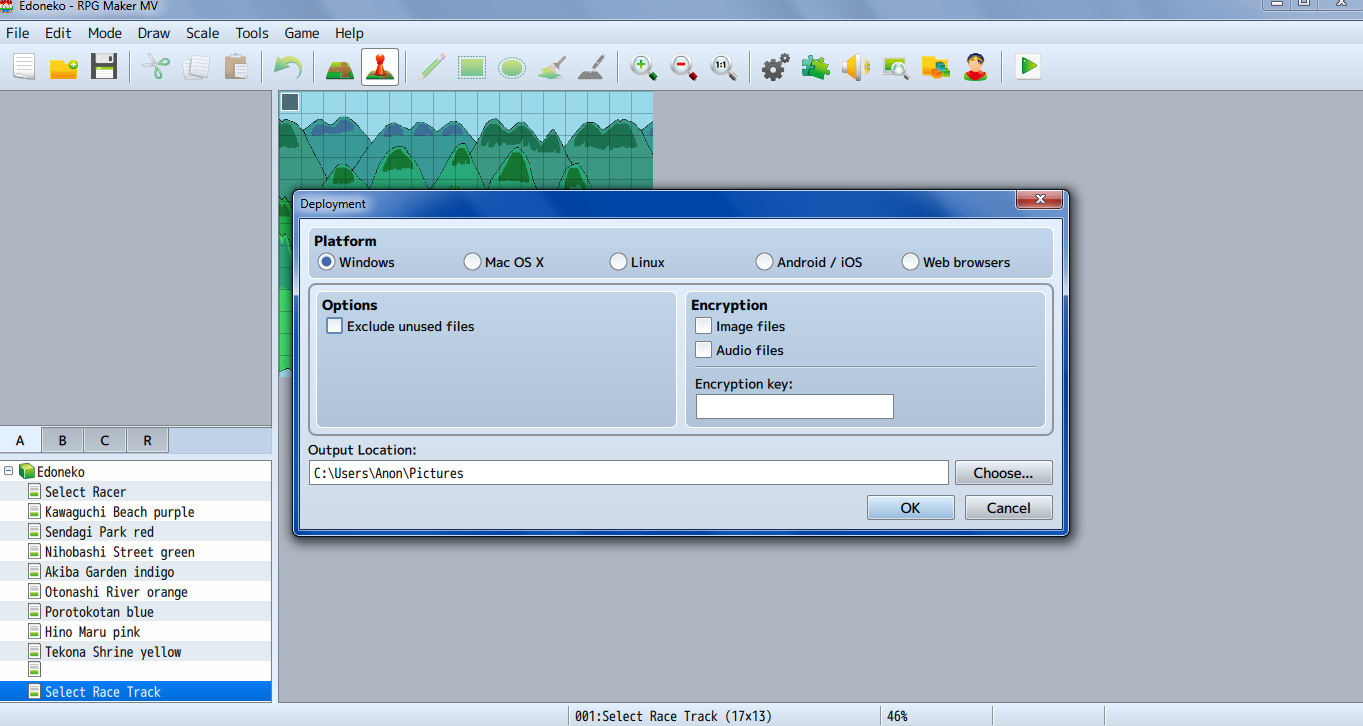This screenshot has height=726, width=1363.
Task: Switch to tileset tab B
Action: click(x=63, y=440)
